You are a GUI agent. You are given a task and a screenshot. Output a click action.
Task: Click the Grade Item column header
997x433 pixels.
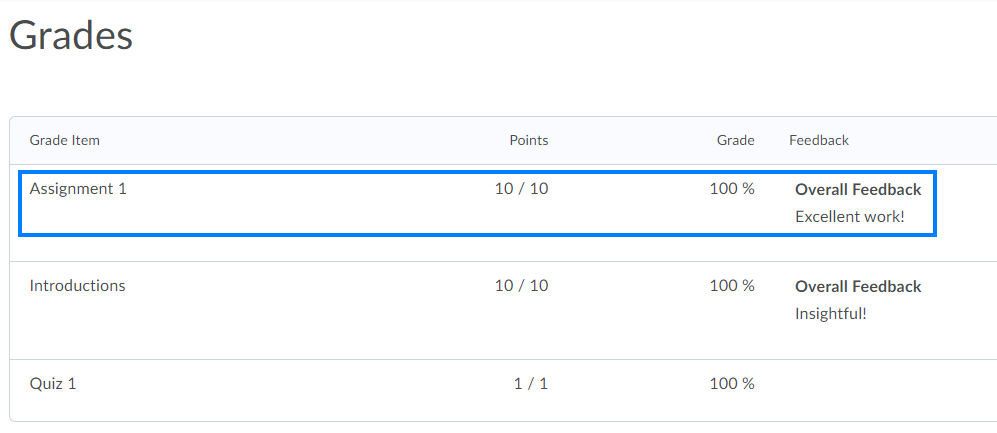click(65, 140)
